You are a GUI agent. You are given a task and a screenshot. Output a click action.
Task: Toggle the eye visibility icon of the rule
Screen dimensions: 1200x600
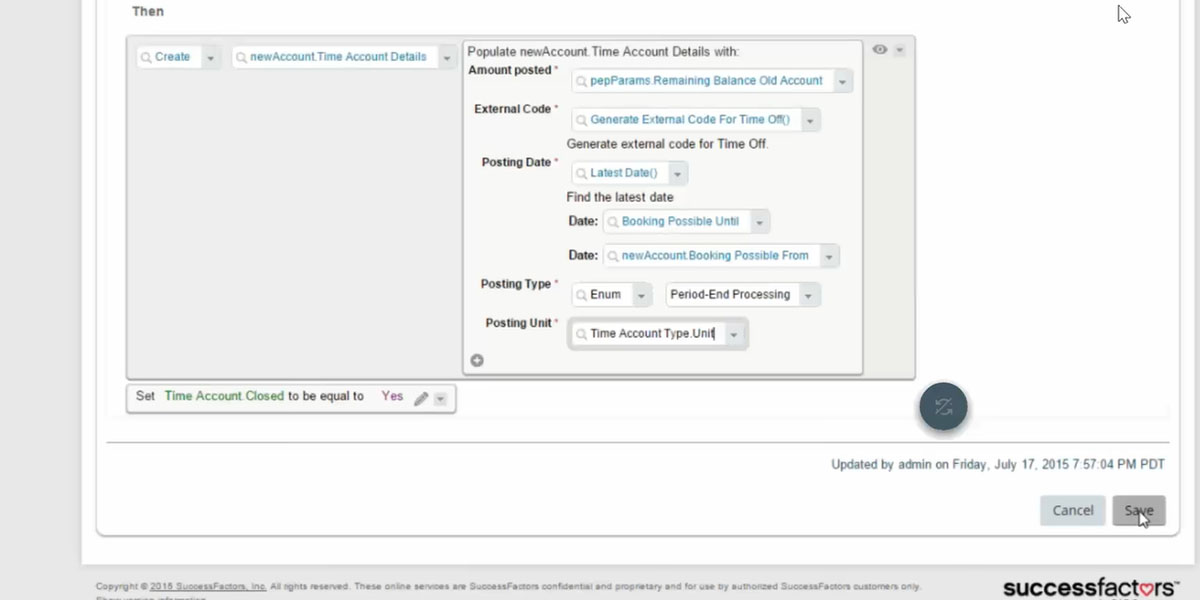click(x=879, y=49)
